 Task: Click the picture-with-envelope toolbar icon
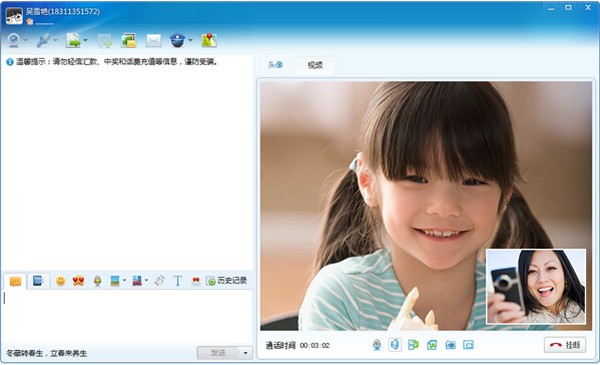[x=129, y=40]
